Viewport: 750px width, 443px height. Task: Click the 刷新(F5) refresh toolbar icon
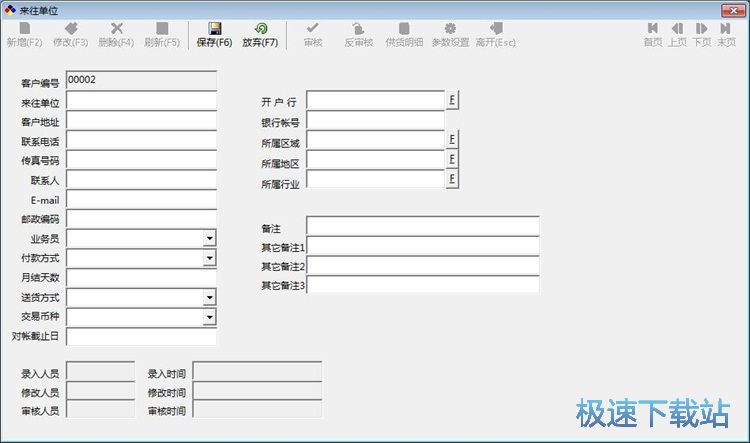162,28
